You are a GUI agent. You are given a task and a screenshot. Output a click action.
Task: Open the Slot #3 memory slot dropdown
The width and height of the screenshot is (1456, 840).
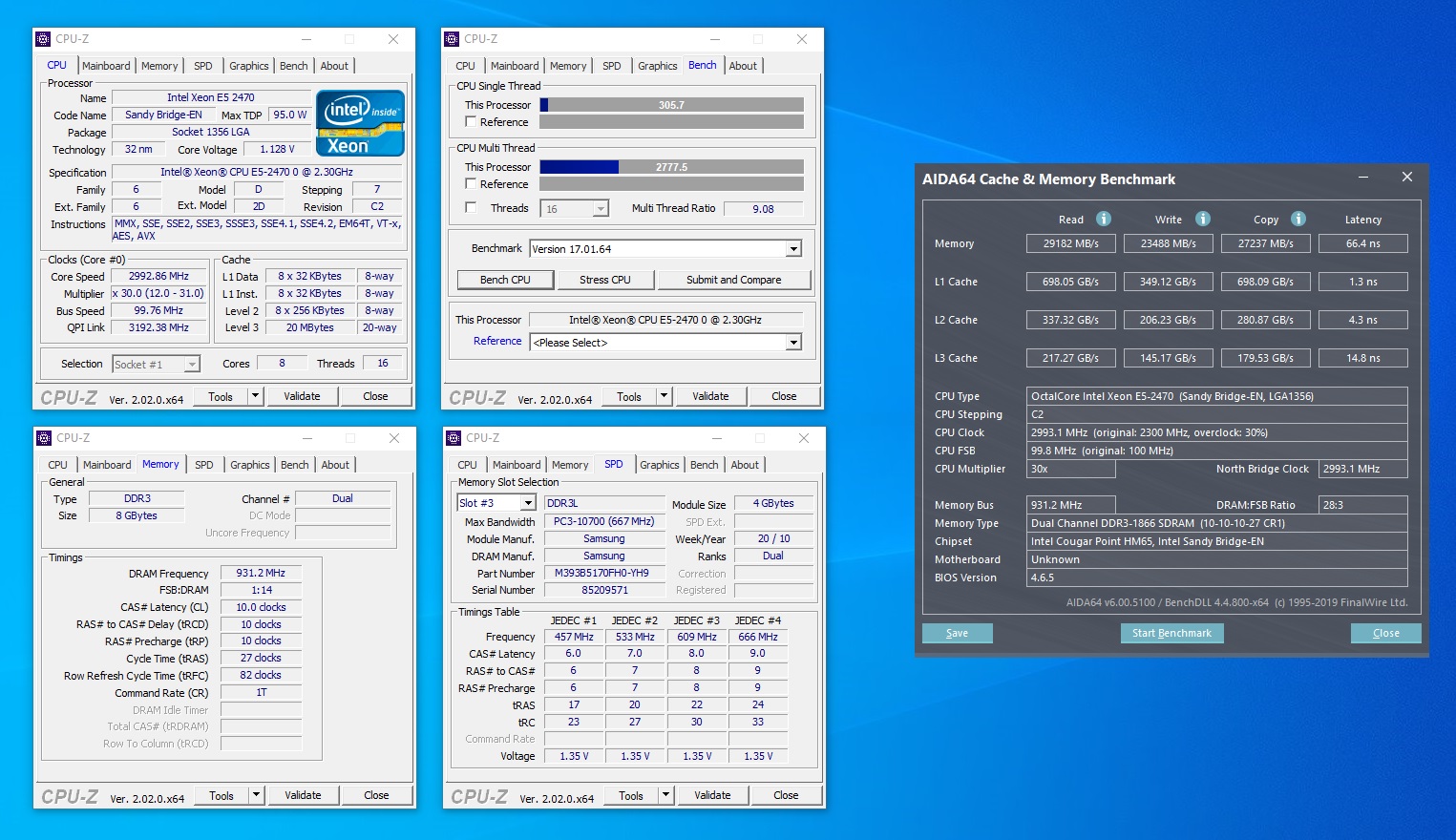[528, 503]
